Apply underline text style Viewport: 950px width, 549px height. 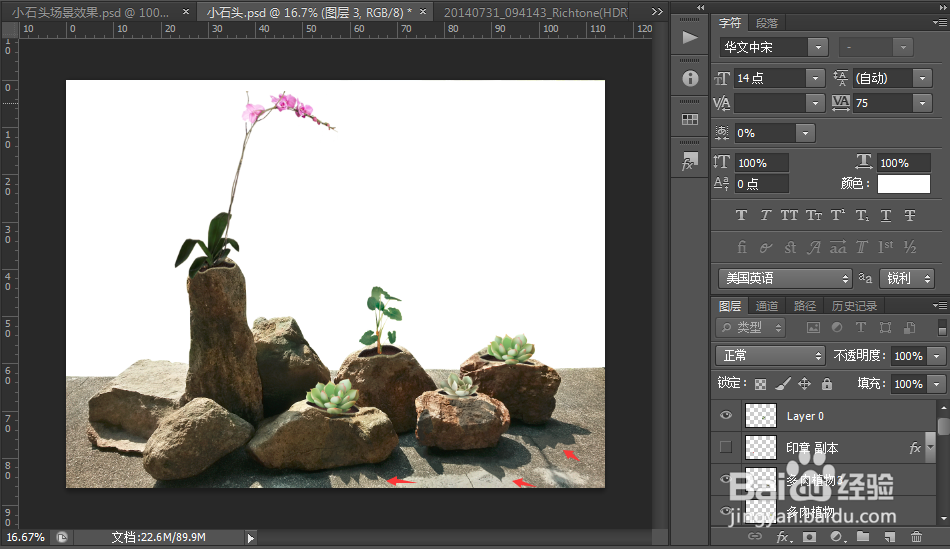click(x=885, y=215)
